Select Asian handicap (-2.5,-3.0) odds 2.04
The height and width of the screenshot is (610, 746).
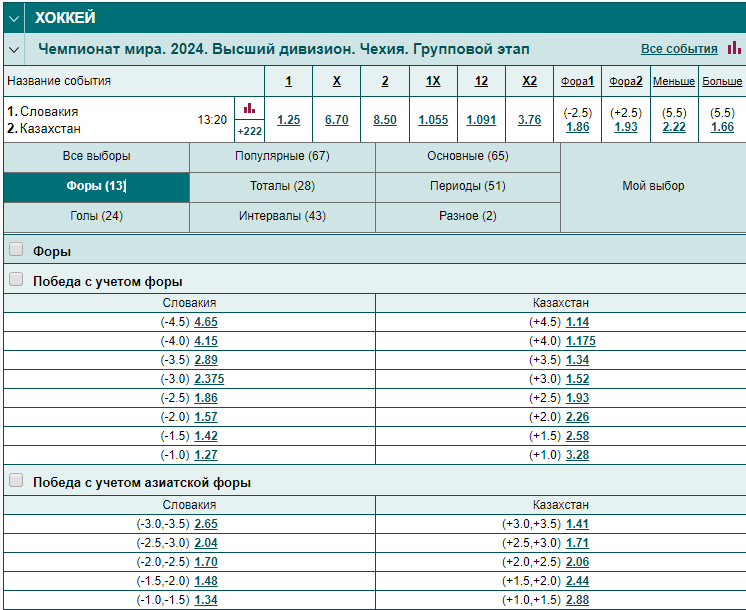(206, 543)
